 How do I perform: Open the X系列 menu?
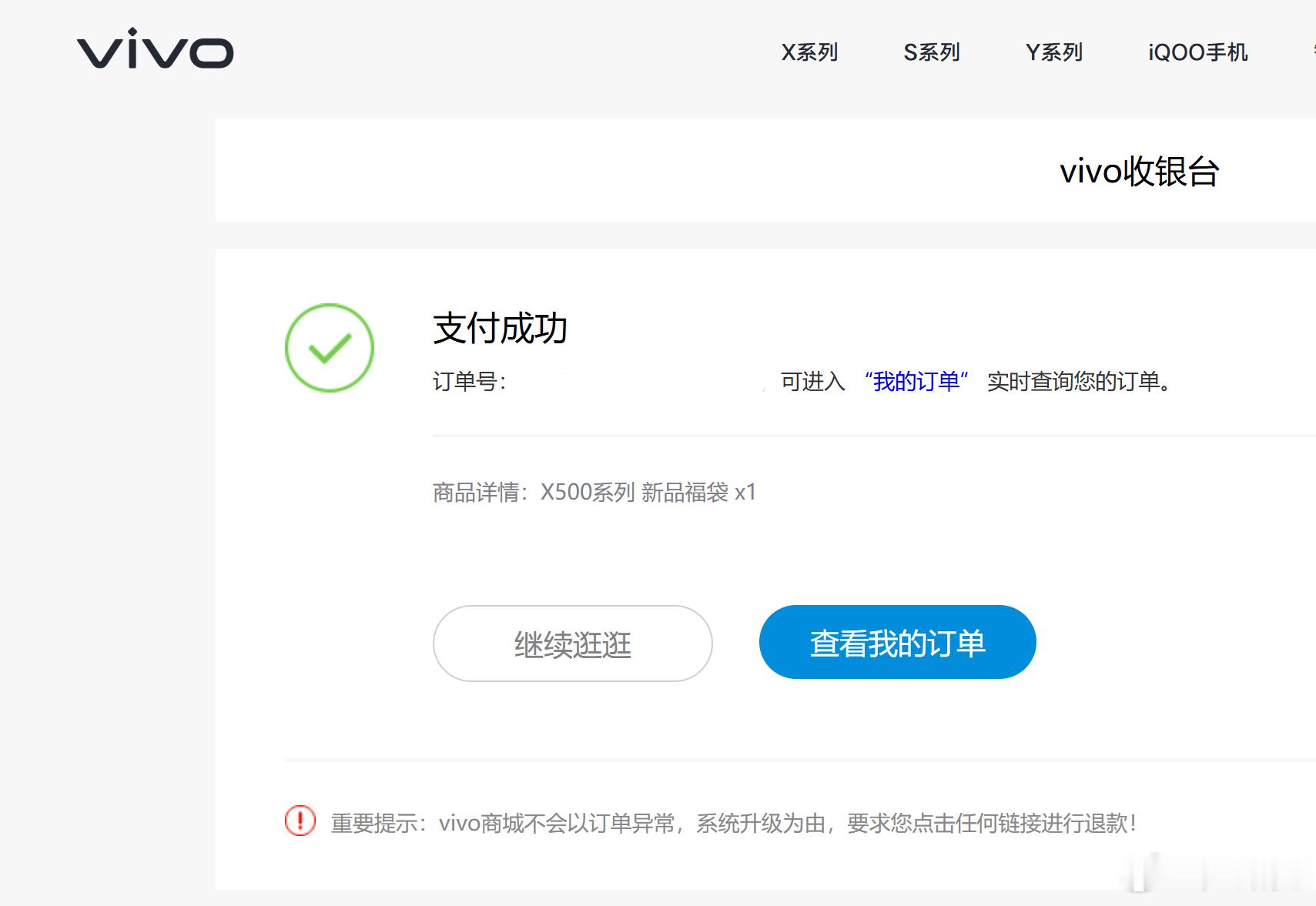pyautogui.click(x=809, y=52)
